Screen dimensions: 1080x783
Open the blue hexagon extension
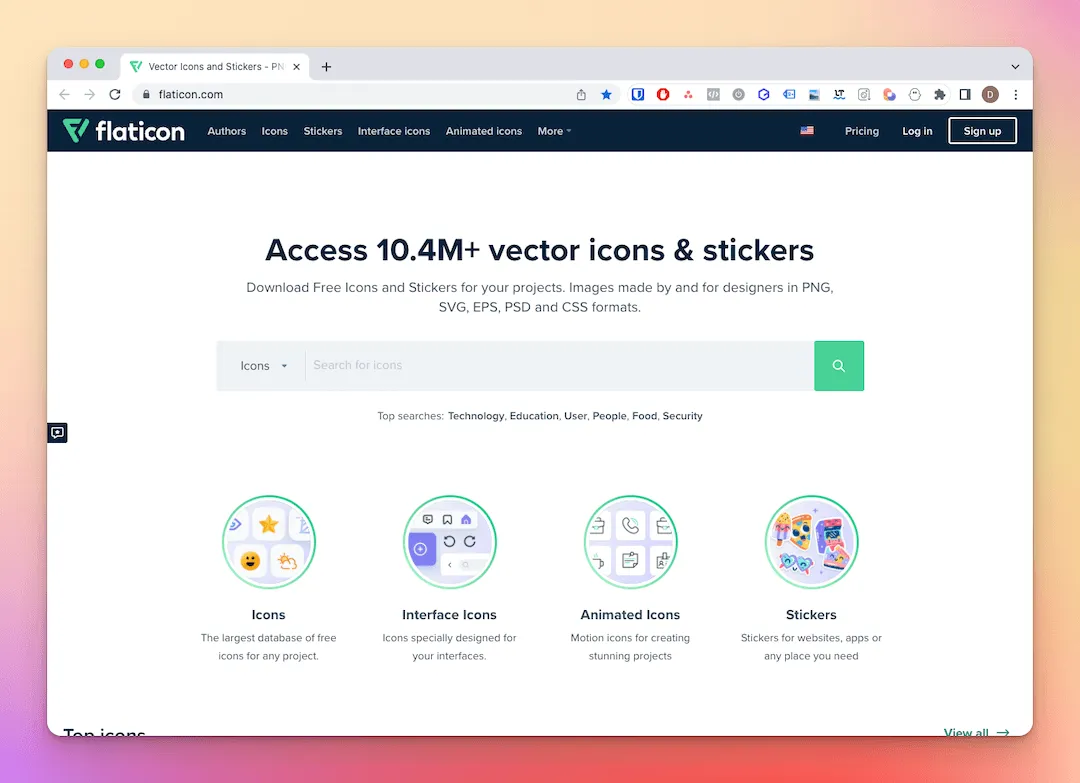click(763, 94)
